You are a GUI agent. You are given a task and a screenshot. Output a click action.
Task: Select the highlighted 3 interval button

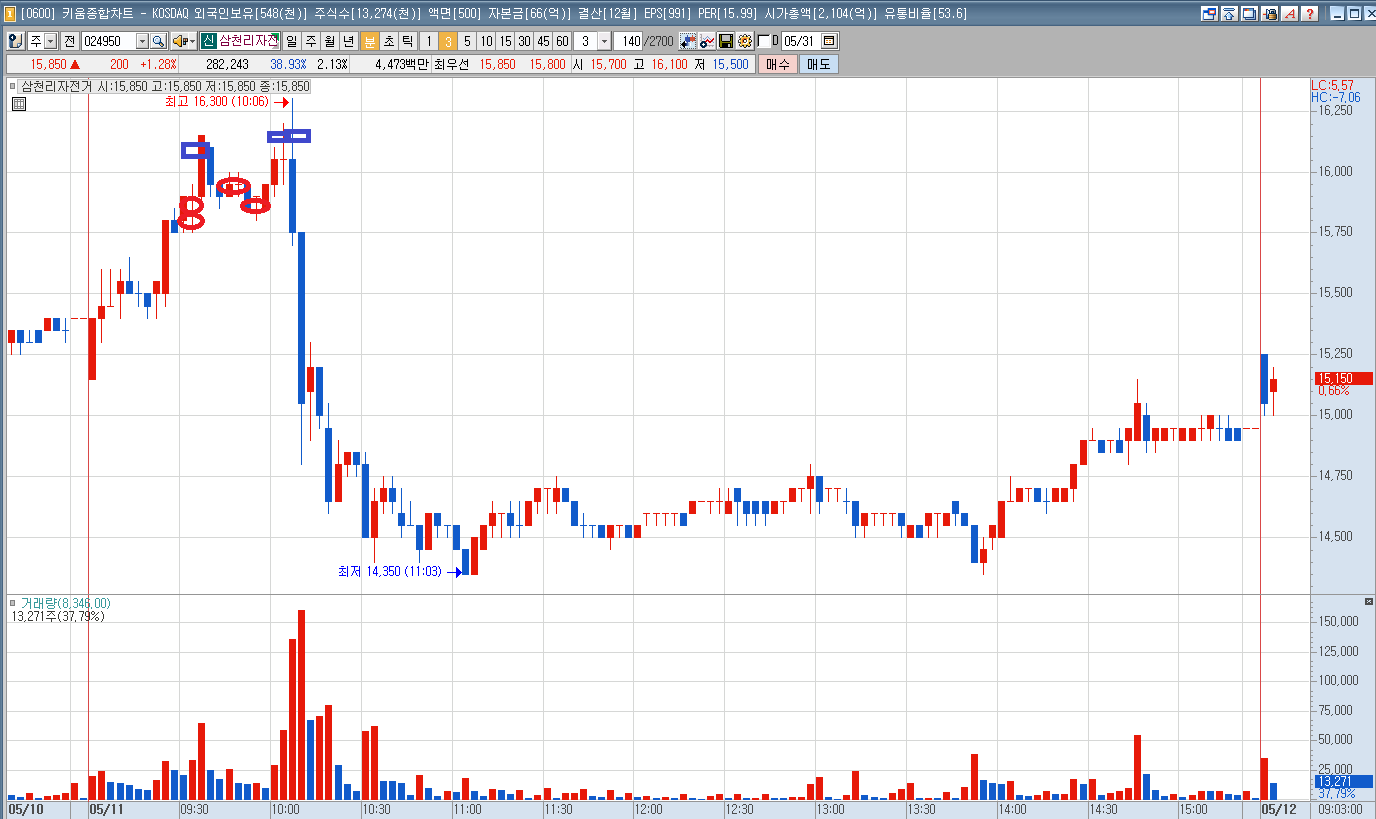click(448, 41)
